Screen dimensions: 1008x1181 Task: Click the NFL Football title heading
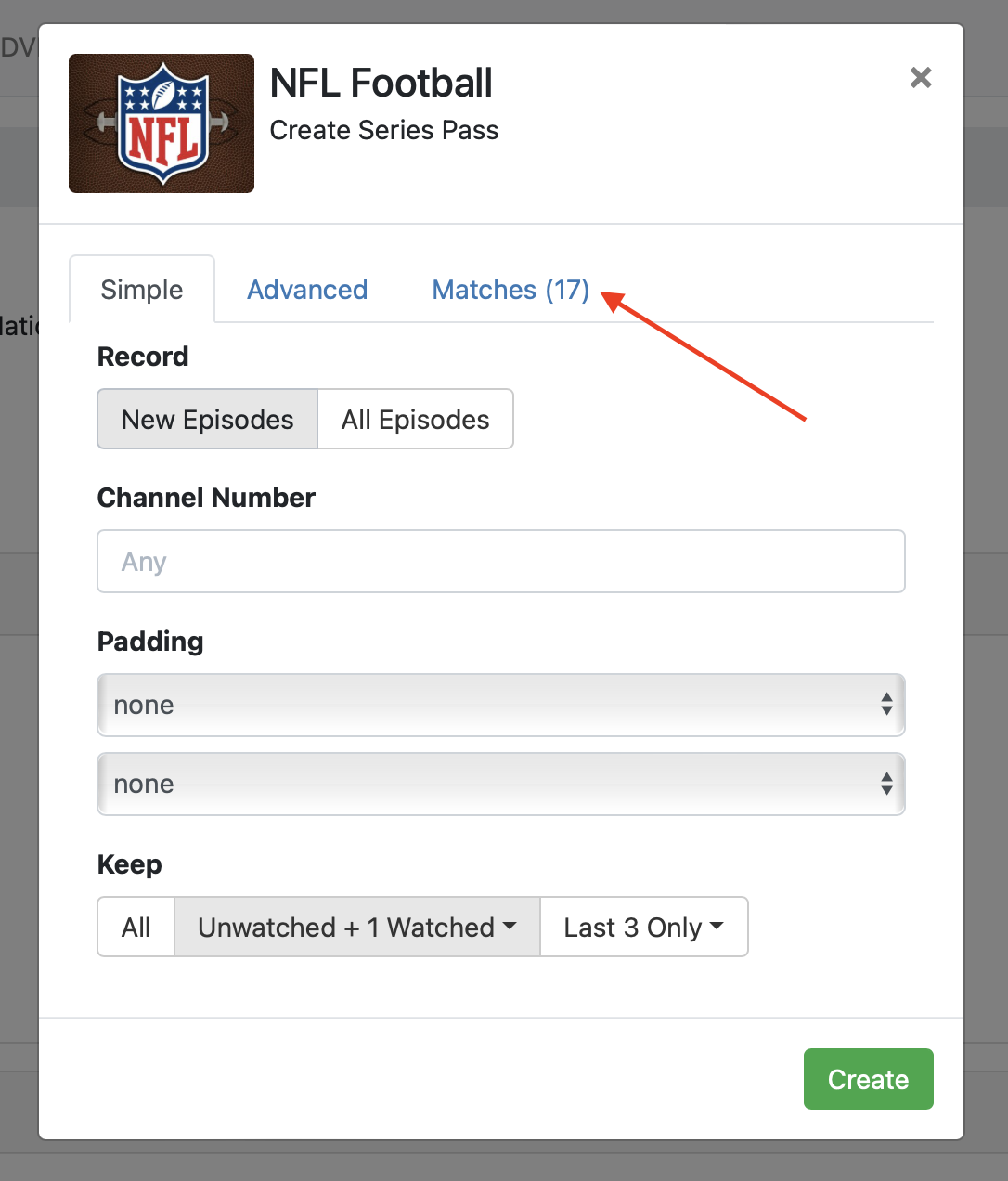tap(381, 84)
